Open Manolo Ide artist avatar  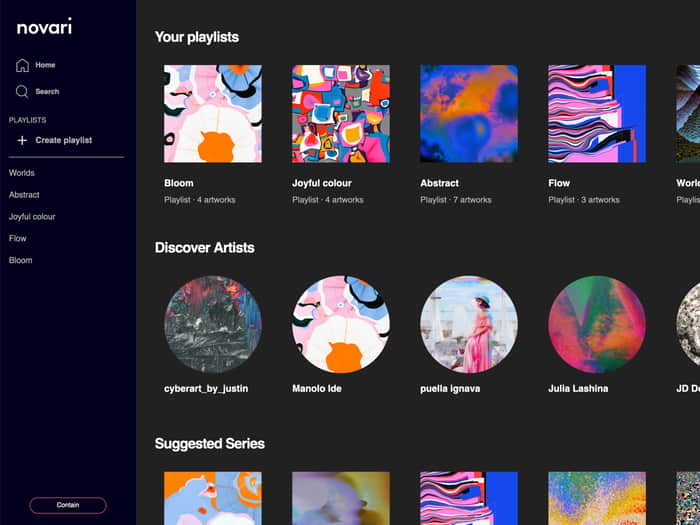341,324
